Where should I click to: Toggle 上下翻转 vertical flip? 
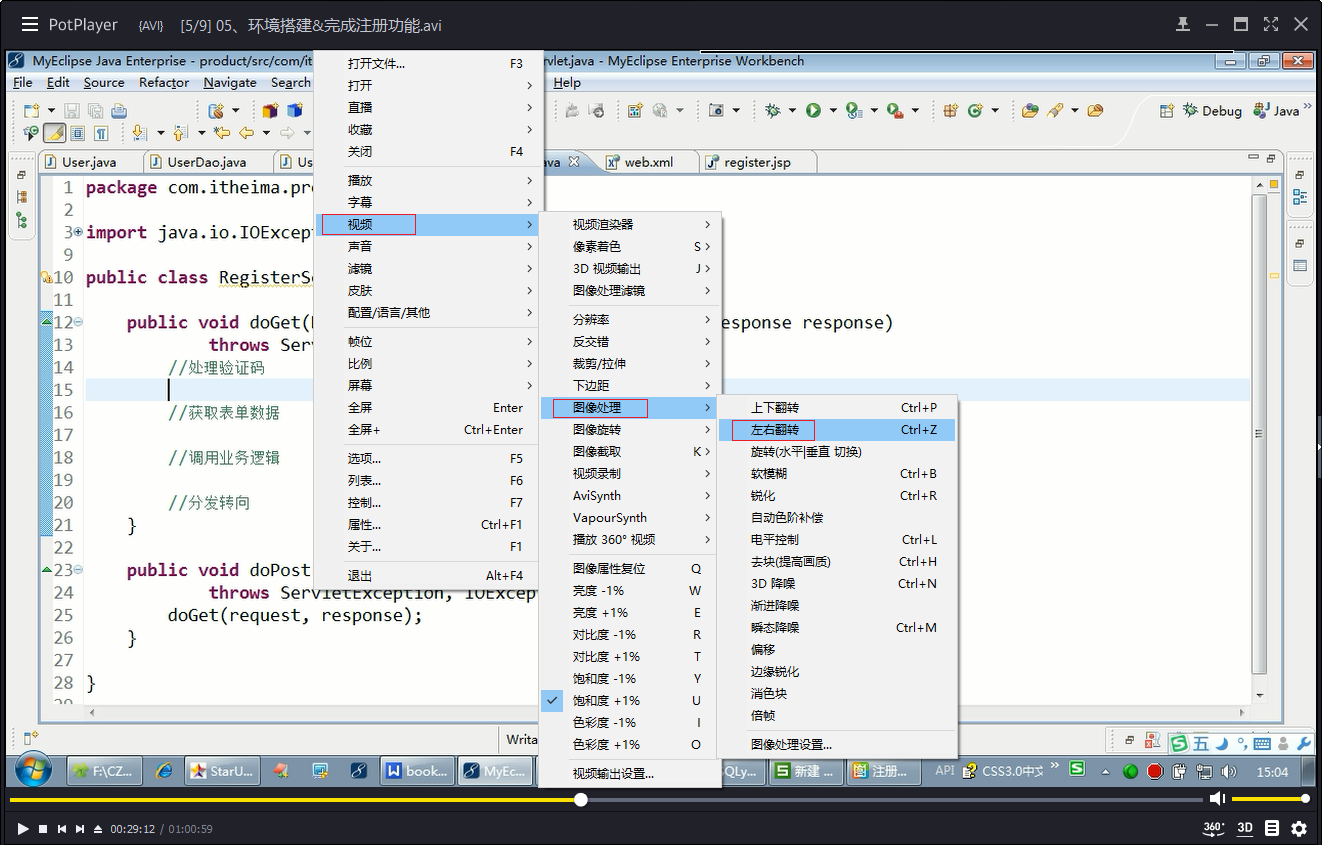point(837,408)
